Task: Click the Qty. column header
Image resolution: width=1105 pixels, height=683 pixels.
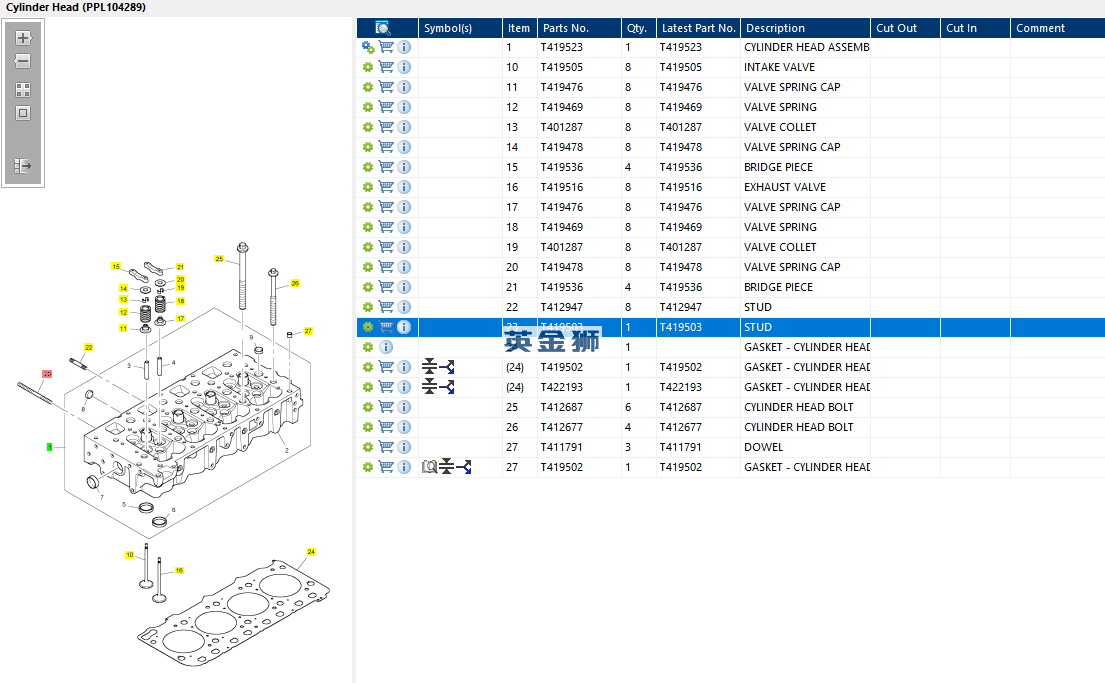Action: pos(636,28)
